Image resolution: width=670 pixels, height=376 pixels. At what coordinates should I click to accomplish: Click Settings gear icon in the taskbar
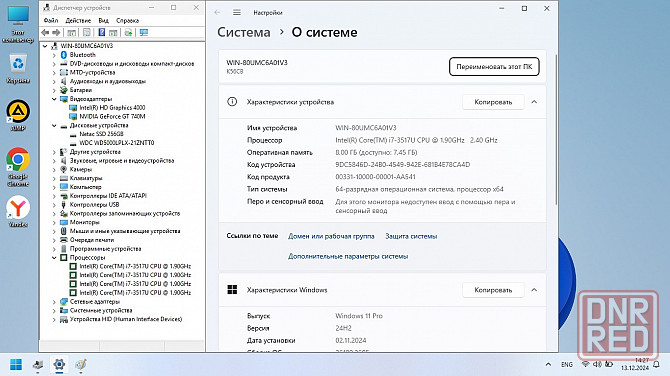[x=59, y=364]
